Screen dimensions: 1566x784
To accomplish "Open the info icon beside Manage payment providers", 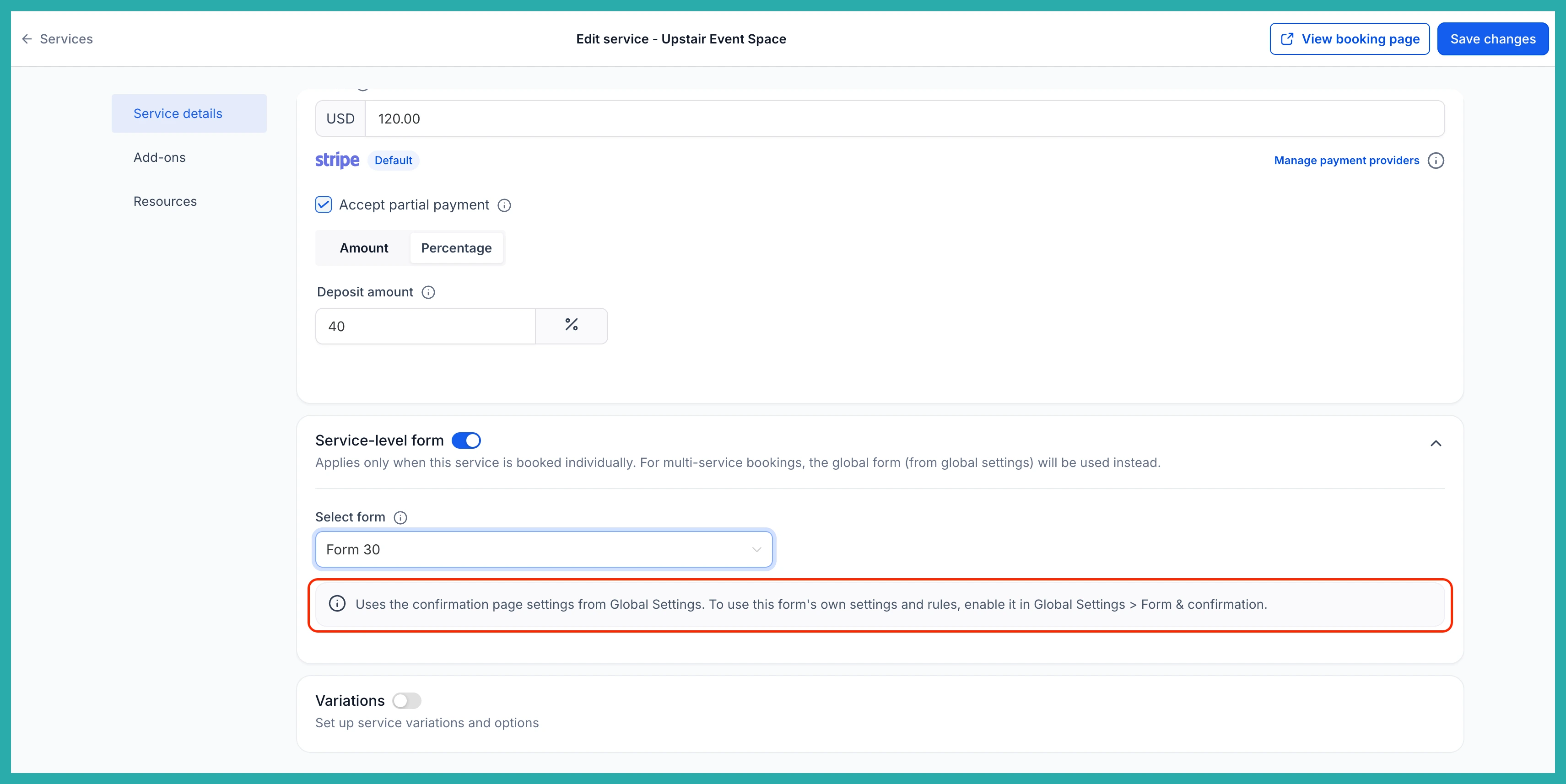I will [x=1436, y=161].
